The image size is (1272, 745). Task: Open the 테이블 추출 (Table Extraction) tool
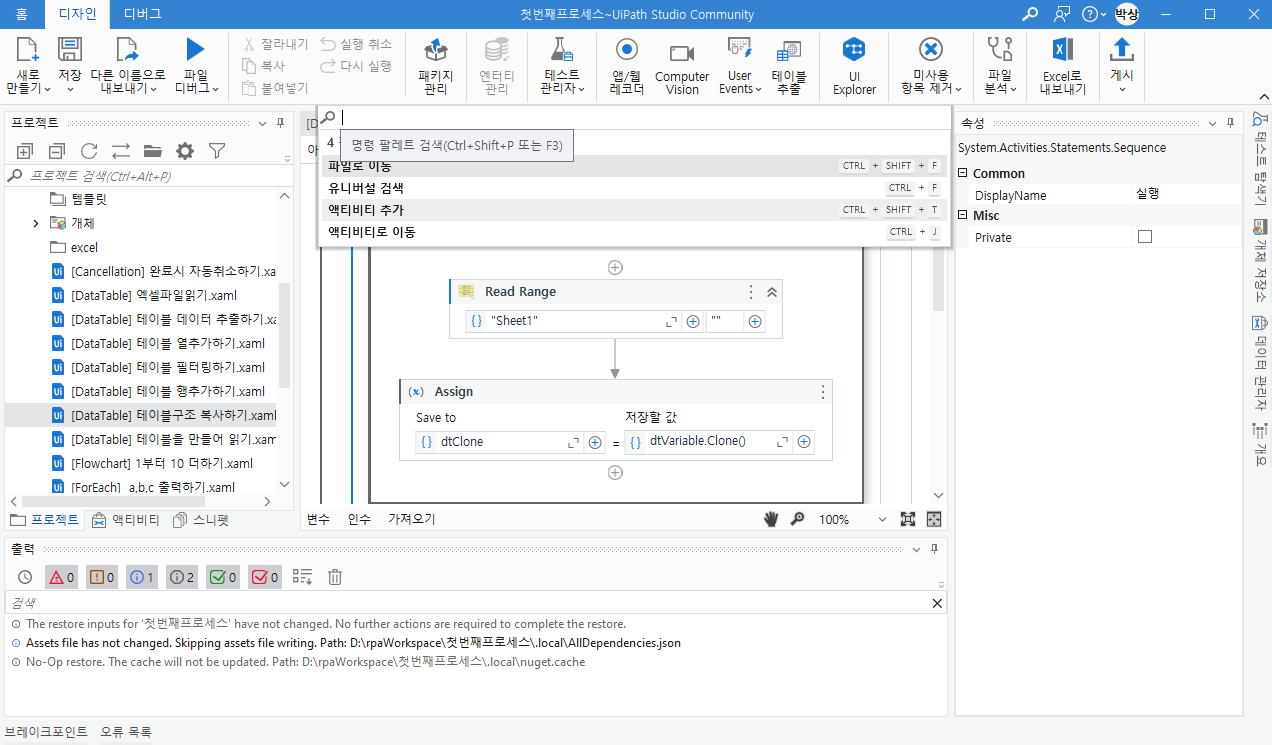[788, 51]
